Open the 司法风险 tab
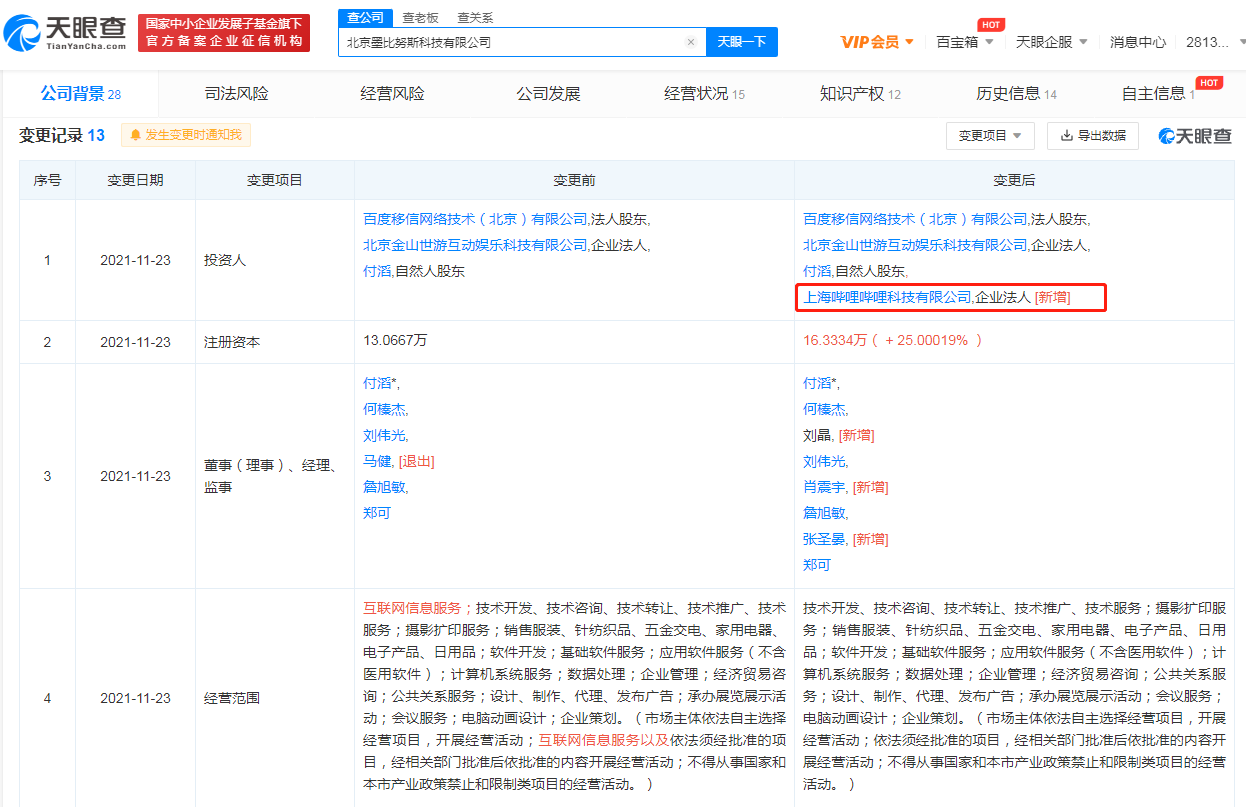Viewport: 1246px width, 807px height. pos(237,94)
